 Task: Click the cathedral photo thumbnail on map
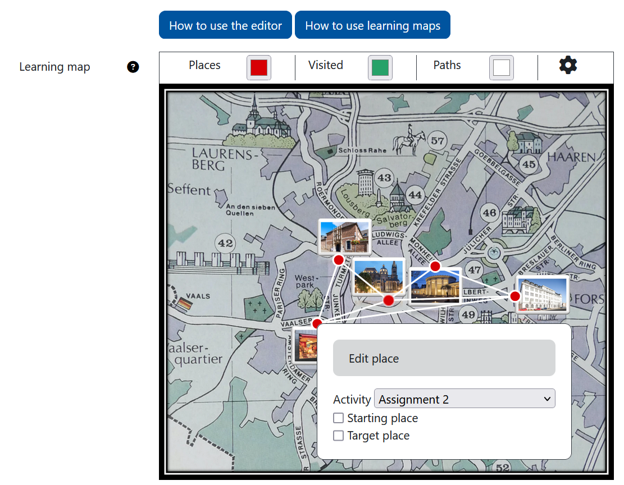[x=378, y=276]
